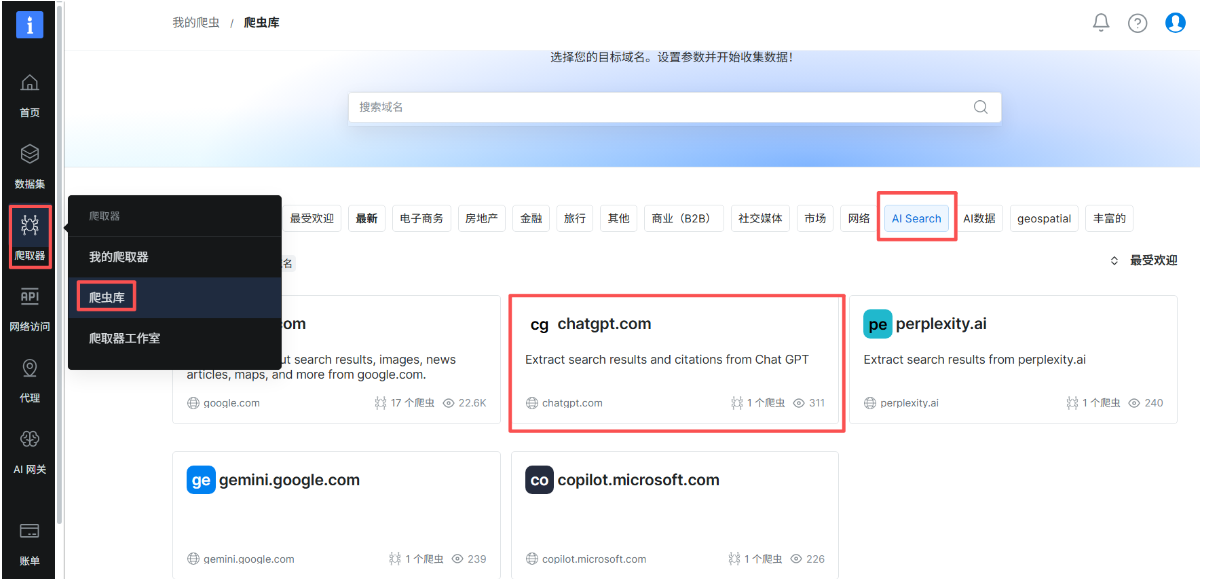Click globe icon beside chatgpt.com link
This screenshot has height=584, width=1205.
click(532, 403)
